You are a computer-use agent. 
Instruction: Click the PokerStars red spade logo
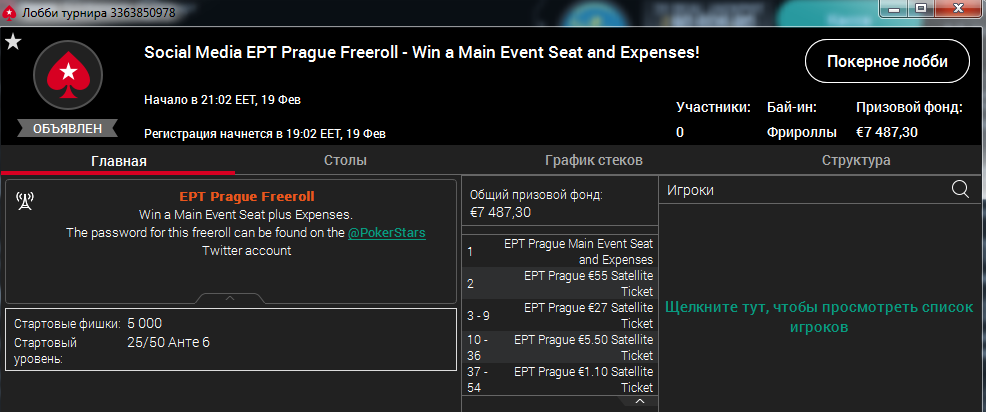point(67,76)
